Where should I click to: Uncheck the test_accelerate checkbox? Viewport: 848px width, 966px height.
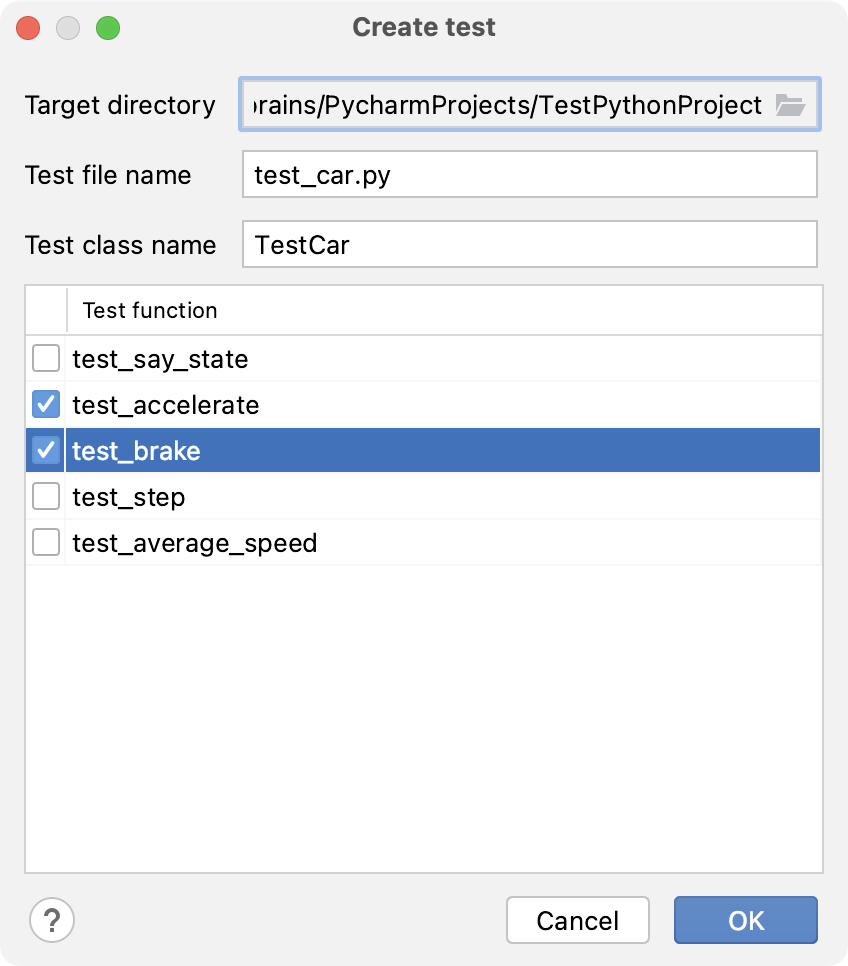click(x=45, y=404)
